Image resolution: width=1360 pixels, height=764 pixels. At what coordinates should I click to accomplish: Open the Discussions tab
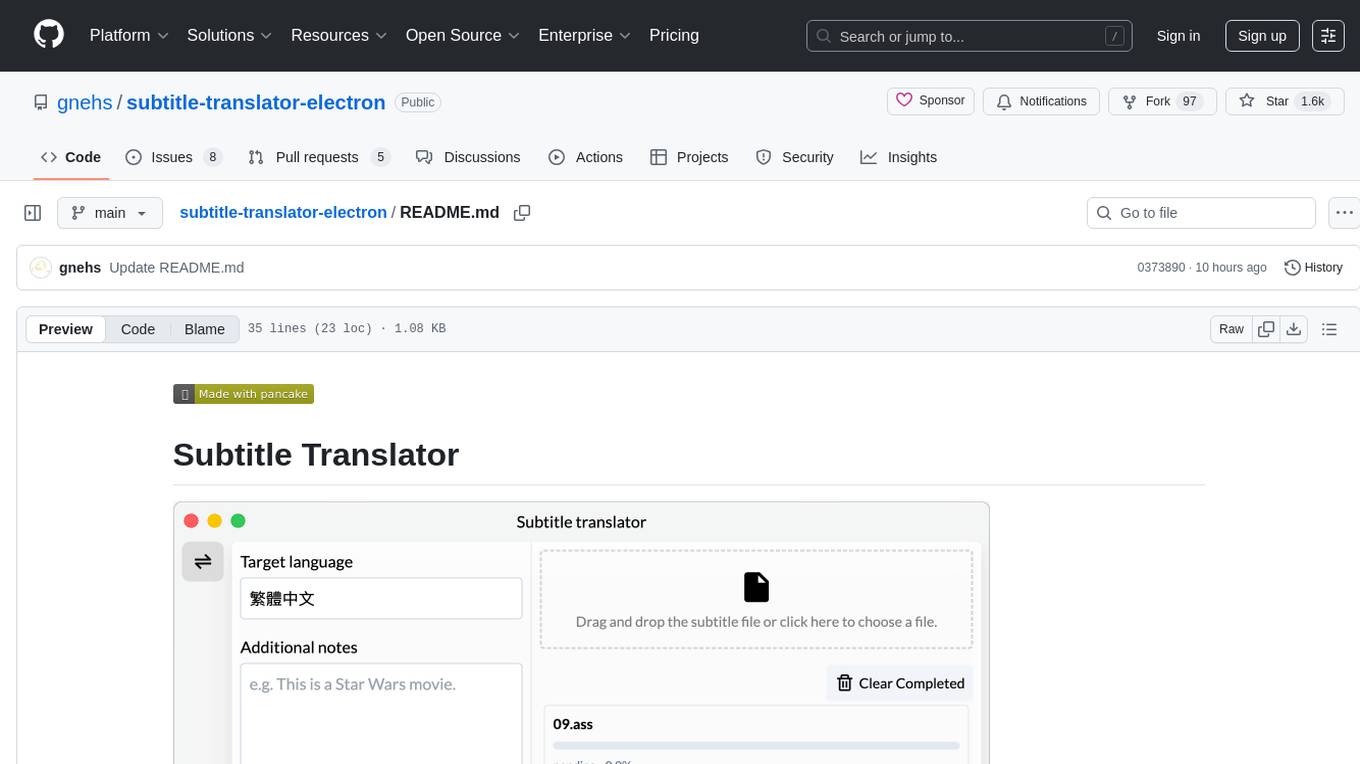point(468,157)
